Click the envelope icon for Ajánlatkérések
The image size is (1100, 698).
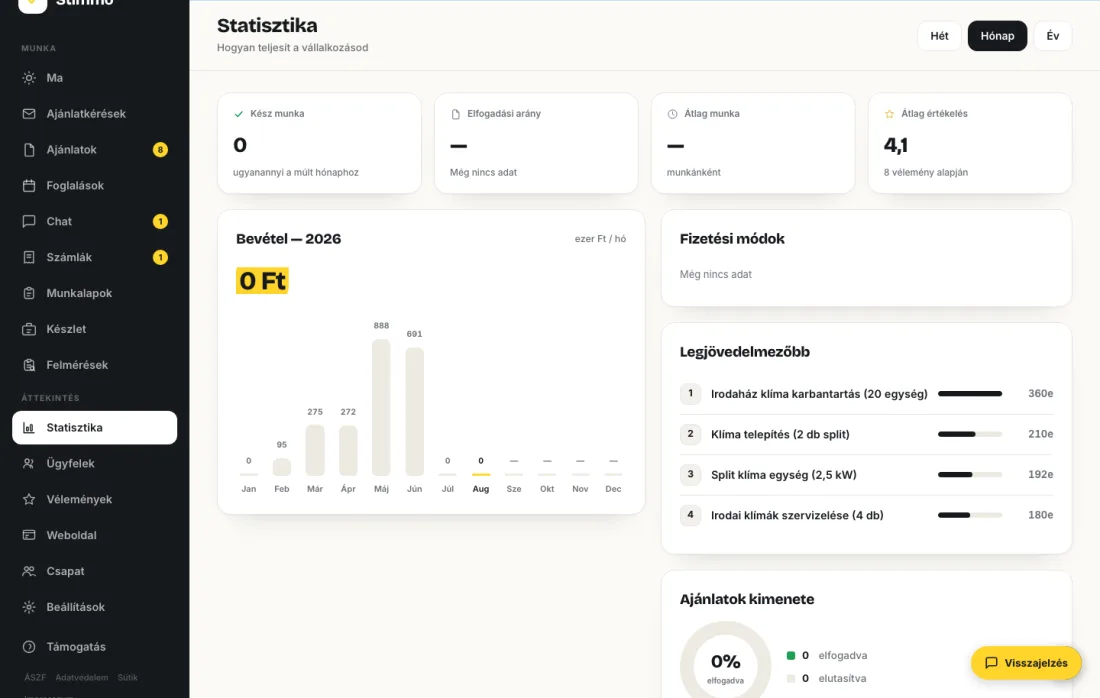click(x=29, y=114)
